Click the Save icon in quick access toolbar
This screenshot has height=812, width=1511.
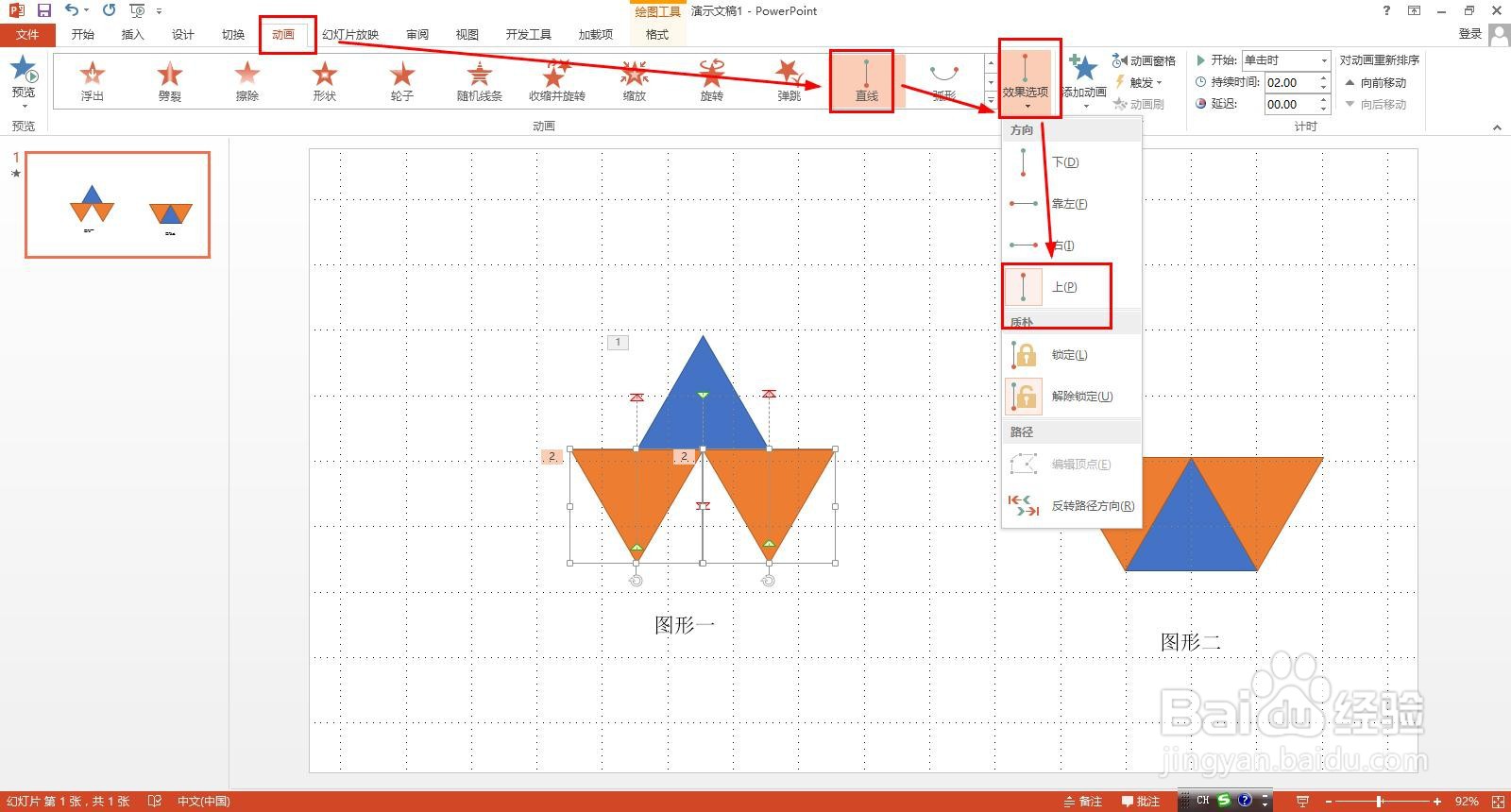[x=43, y=10]
